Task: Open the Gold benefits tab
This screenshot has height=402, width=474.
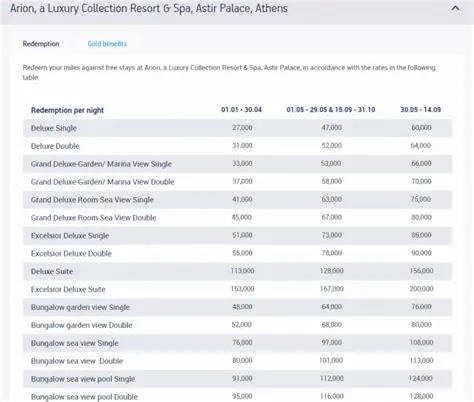Action: tap(107, 44)
